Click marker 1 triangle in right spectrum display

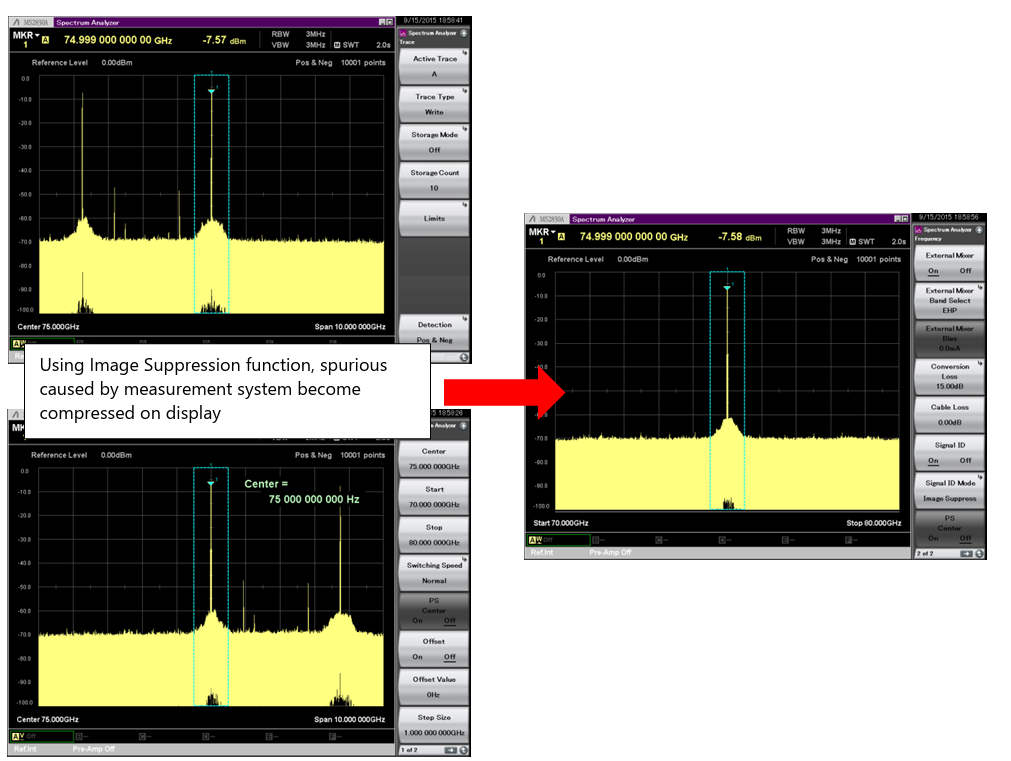tap(727, 288)
